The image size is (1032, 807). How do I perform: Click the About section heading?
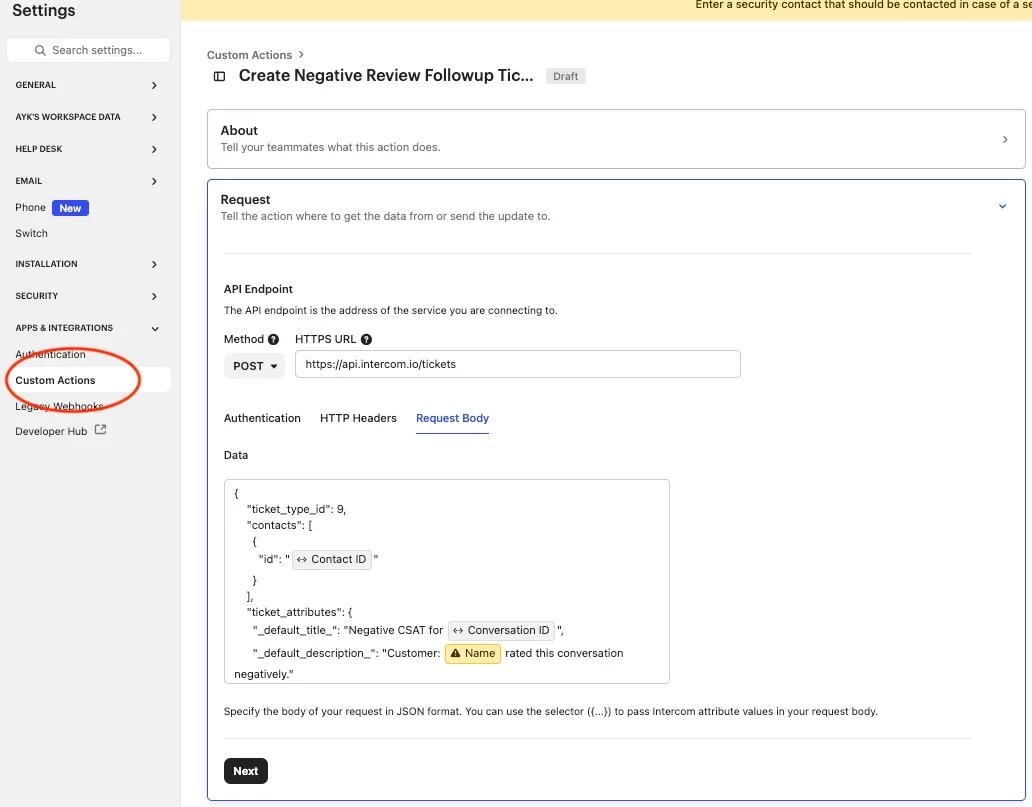(x=239, y=130)
